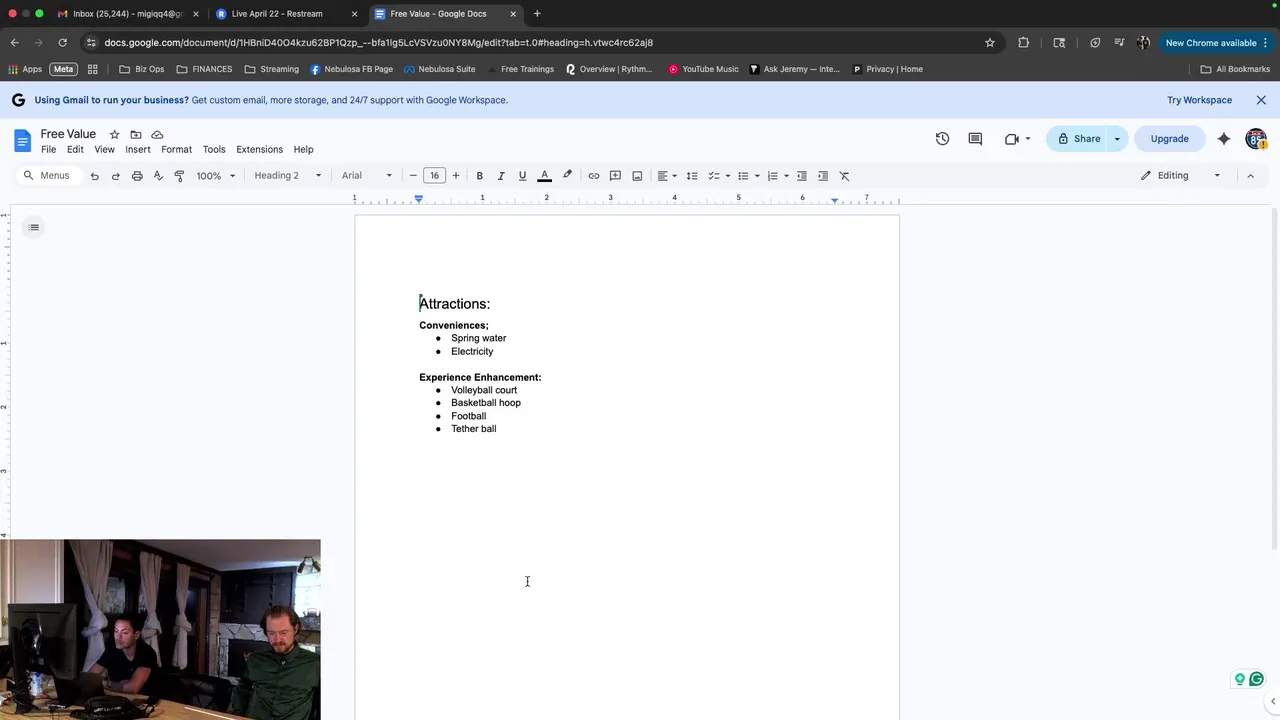Switch to the Gmail Inbox tab
Viewport: 1280px width, 720px height.
[128, 14]
